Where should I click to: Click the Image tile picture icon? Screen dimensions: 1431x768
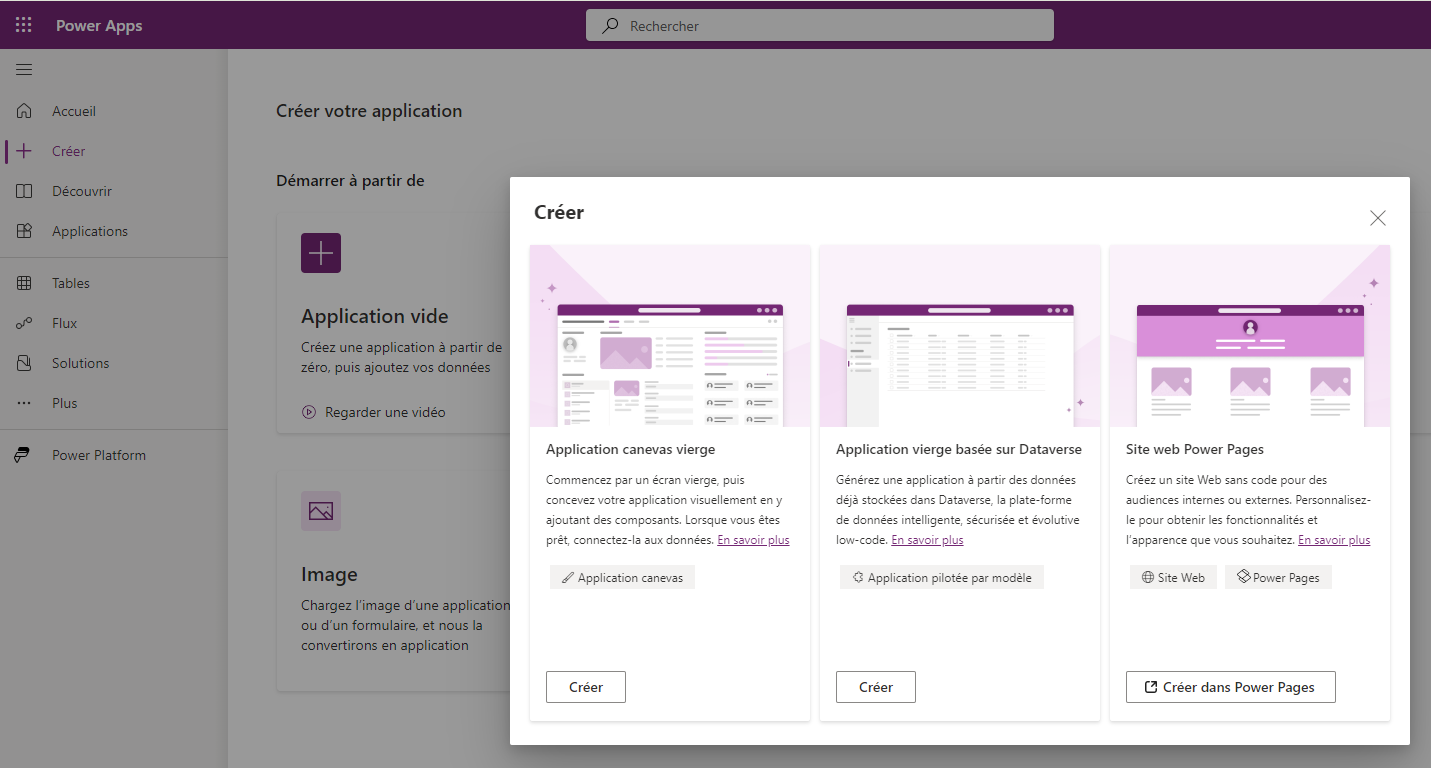tap(320, 511)
